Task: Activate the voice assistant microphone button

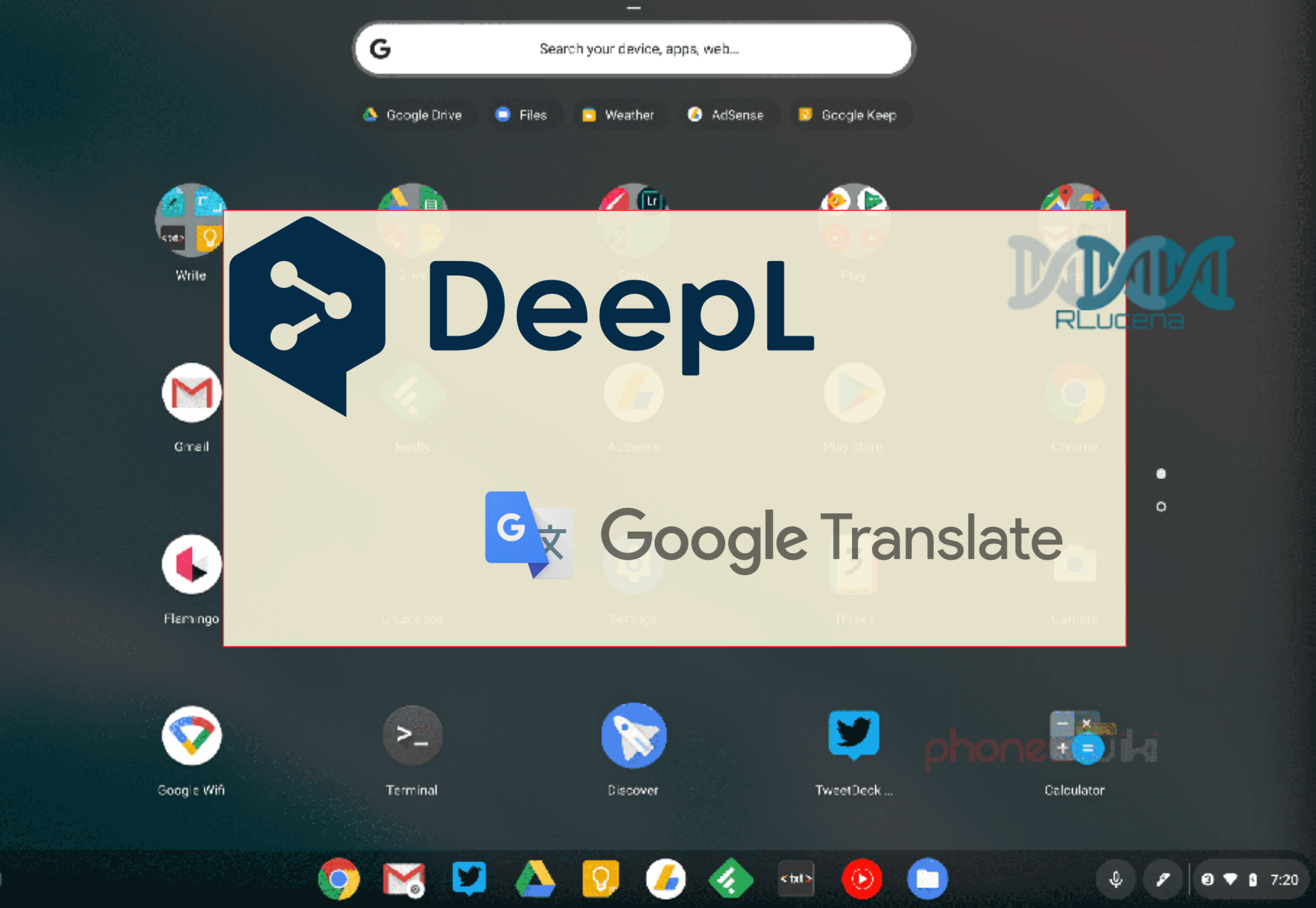Action: pyautogui.click(x=1116, y=879)
